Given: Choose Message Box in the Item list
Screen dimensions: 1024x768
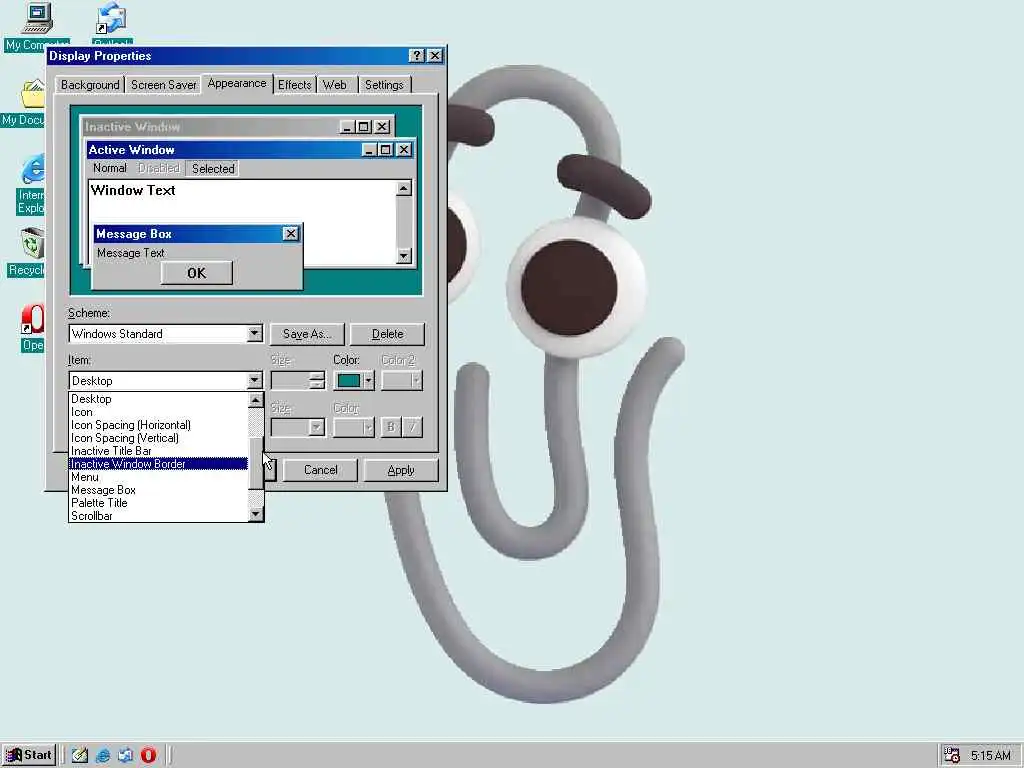Looking at the screenshot, I should (159, 490).
